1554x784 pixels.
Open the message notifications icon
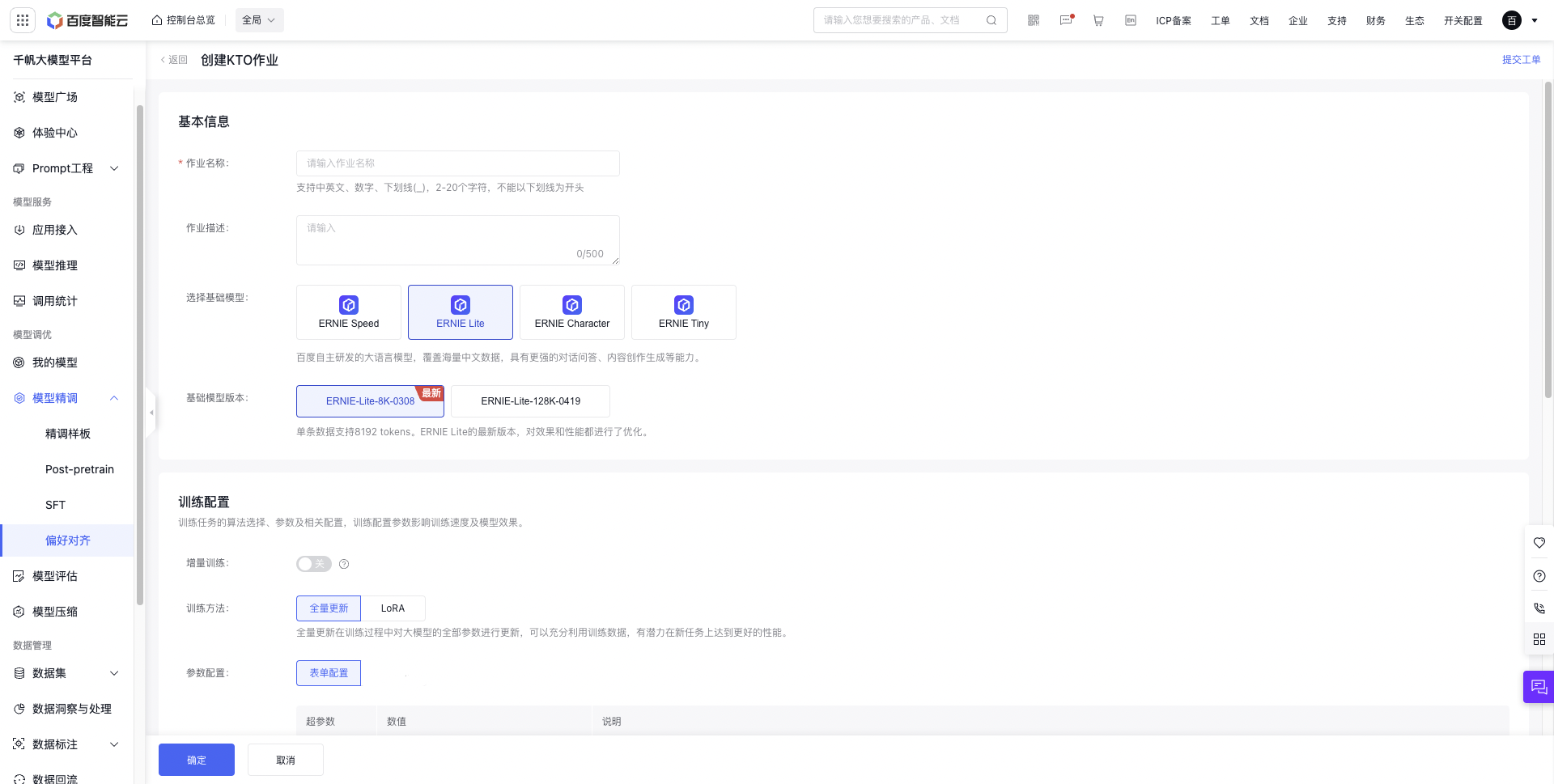pyautogui.click(x=1066, y=20)
